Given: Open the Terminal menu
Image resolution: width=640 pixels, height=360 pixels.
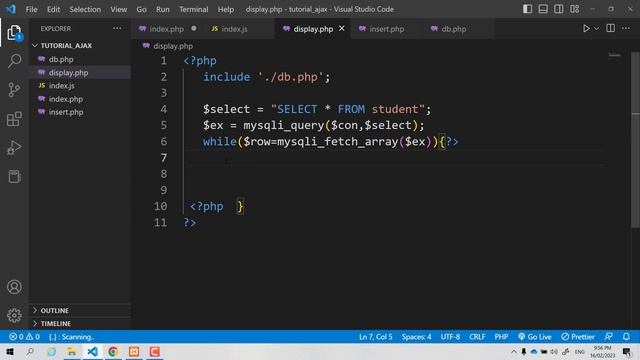Looking at the screenshot, I should 194,9.
